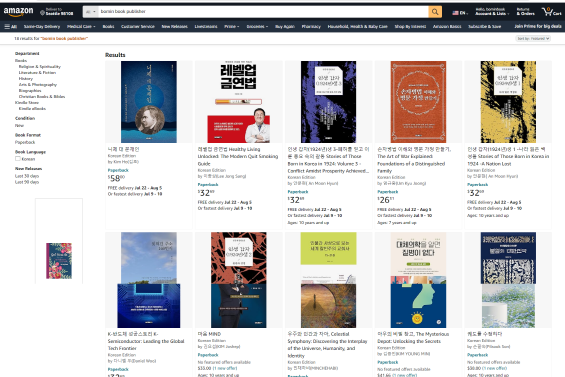565x377 pixels.
Task: Open Books in the nav bar
Action: tap(108, 26)
